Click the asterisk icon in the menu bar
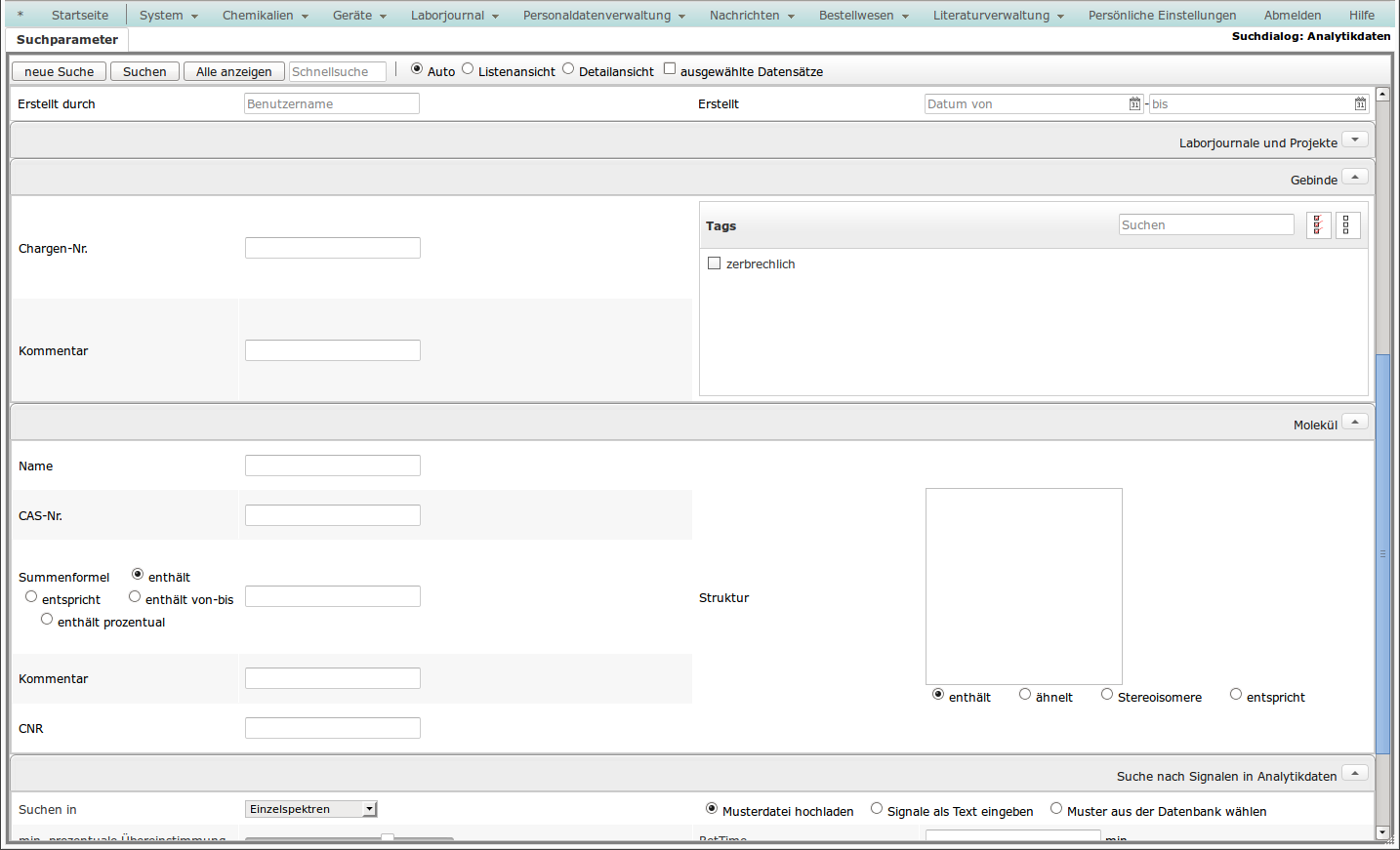Screen dimensions: 1400x850 tap(21, 16)
